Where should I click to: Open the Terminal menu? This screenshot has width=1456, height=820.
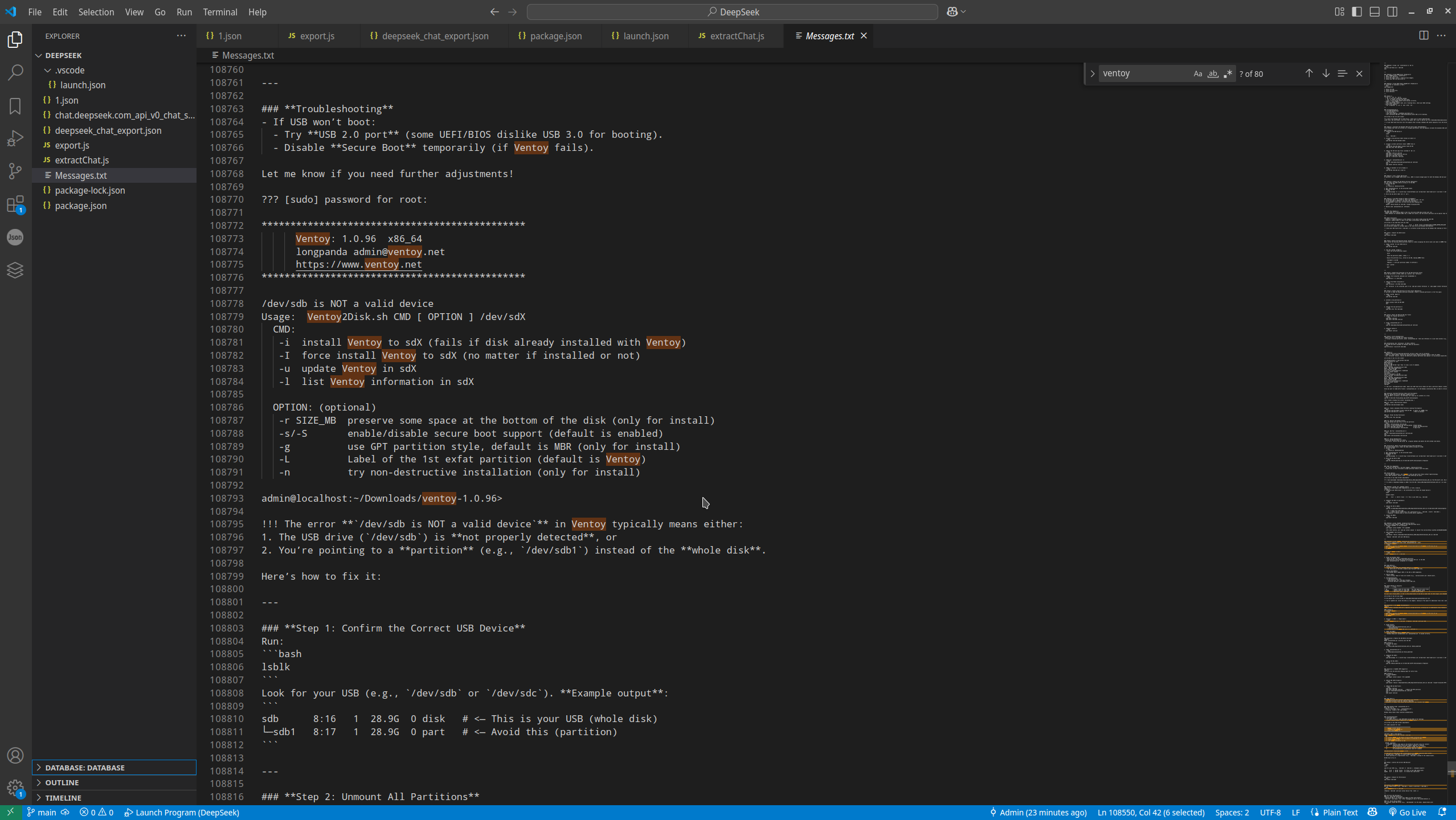click(220, 11)
